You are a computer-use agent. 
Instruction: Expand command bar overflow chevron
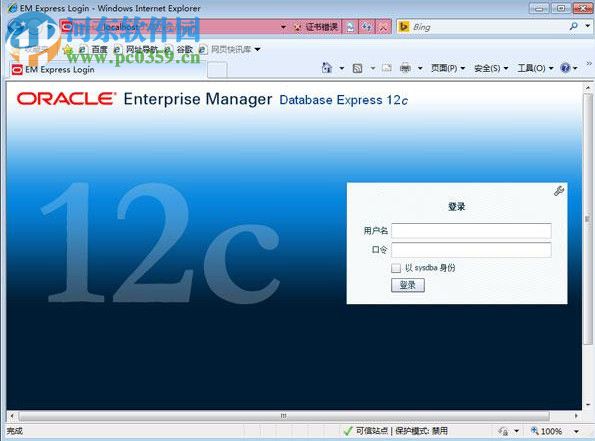click(589, 64)
